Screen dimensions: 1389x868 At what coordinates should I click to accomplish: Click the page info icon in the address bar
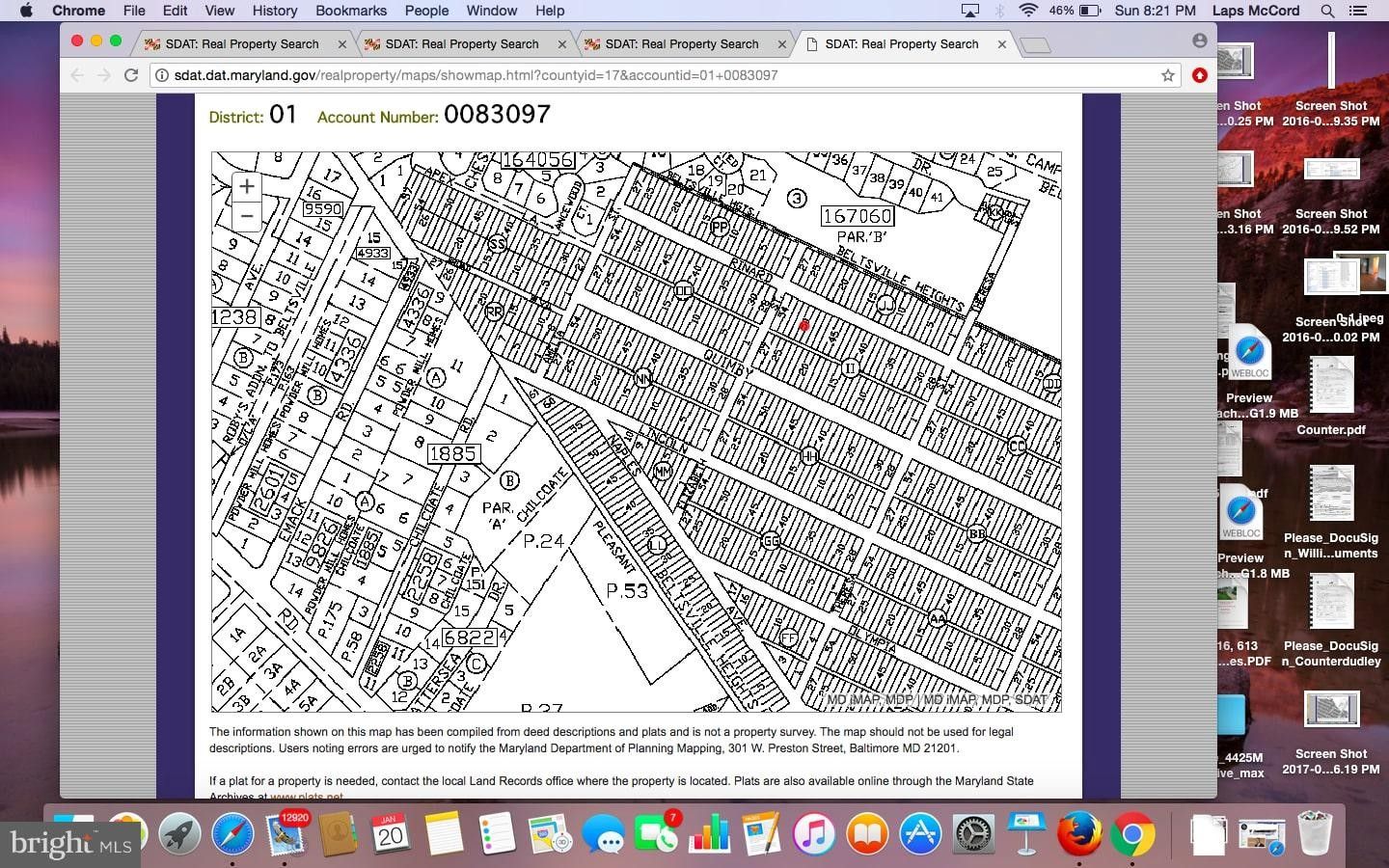(x=161, y=74)
